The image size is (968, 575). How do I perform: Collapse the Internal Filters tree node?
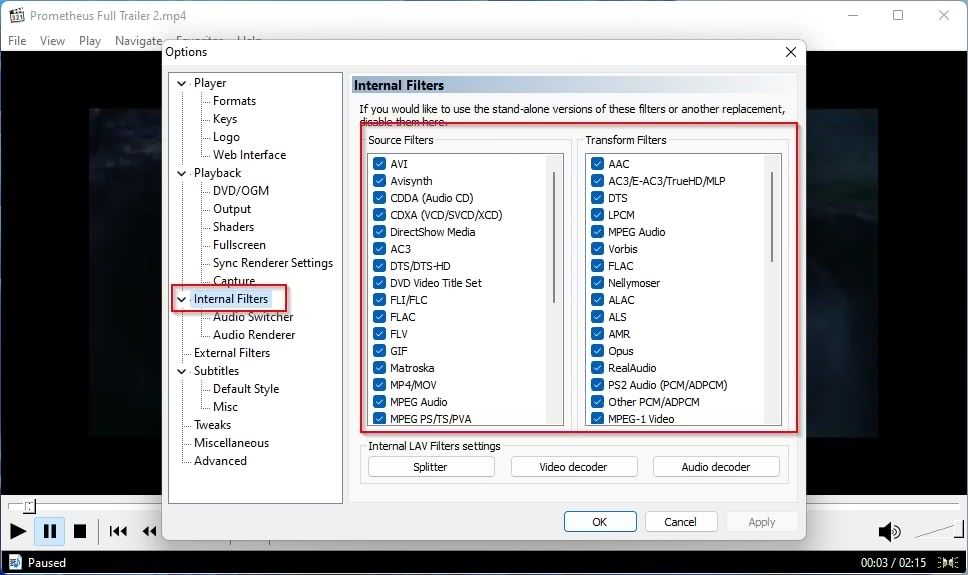pyautogui.click(x=182, y=299)
